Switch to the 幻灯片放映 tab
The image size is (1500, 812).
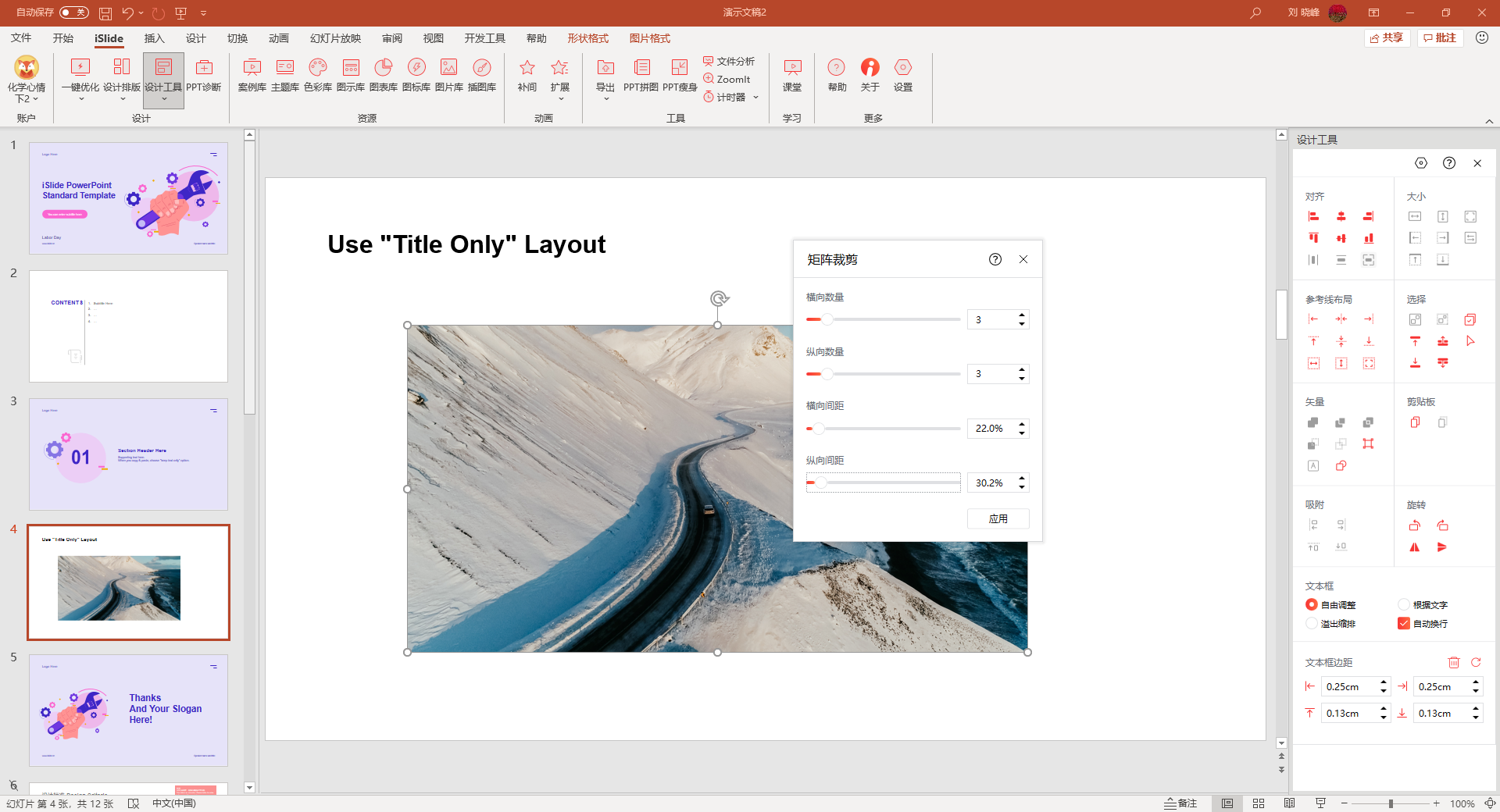pyautogui.click(x=335, y=38)
